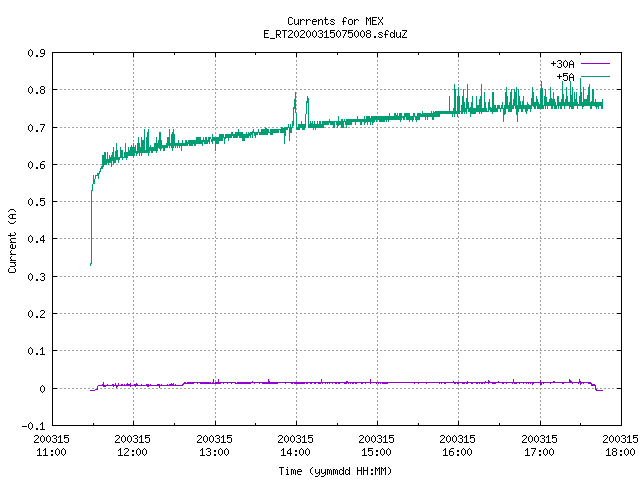The image size is (640, 480).
Task: Click the 13:00 x-axis time label
Action: [x=214, y=452]
